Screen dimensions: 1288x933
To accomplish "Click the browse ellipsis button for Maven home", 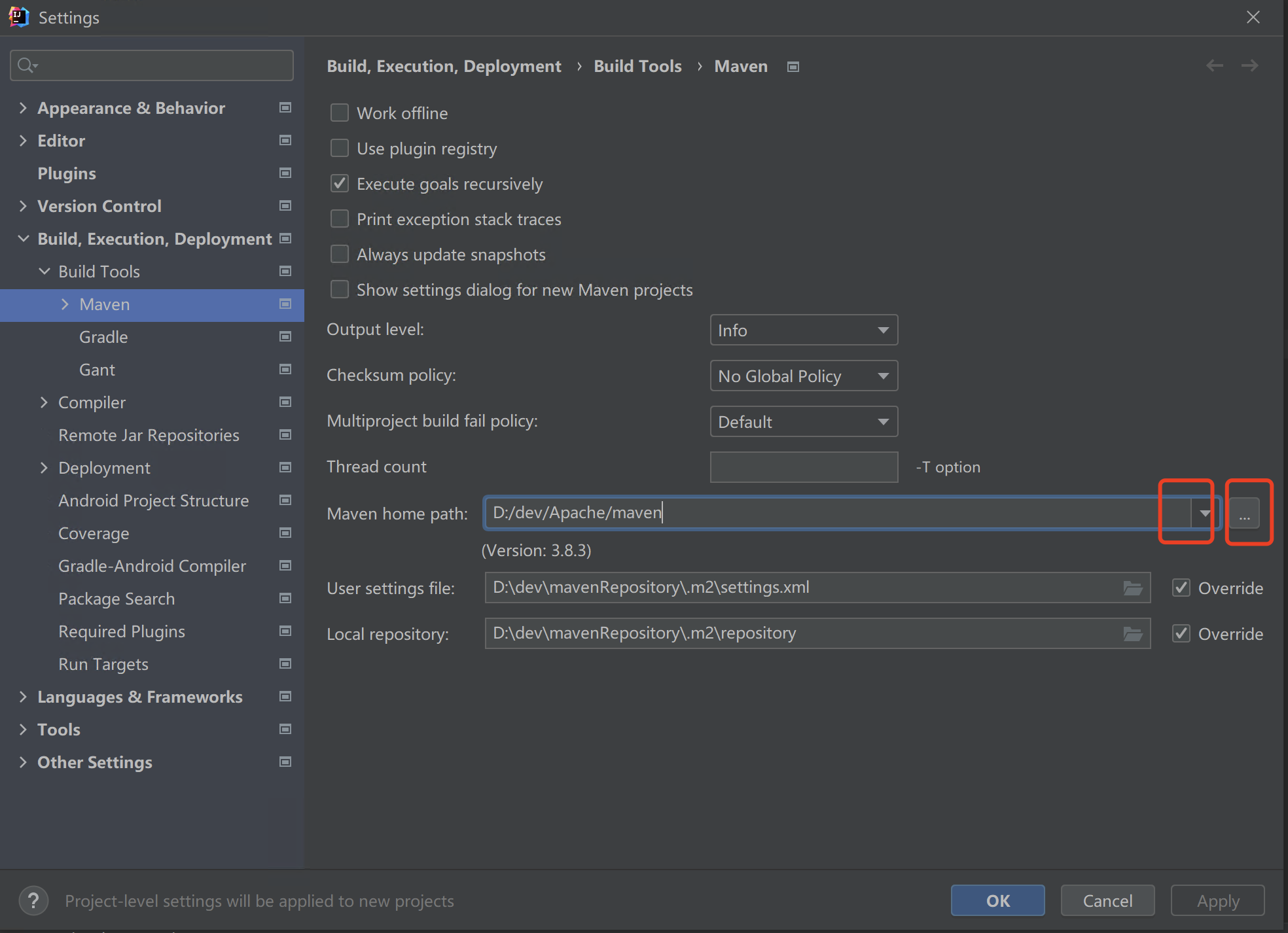I will 1244,514.
